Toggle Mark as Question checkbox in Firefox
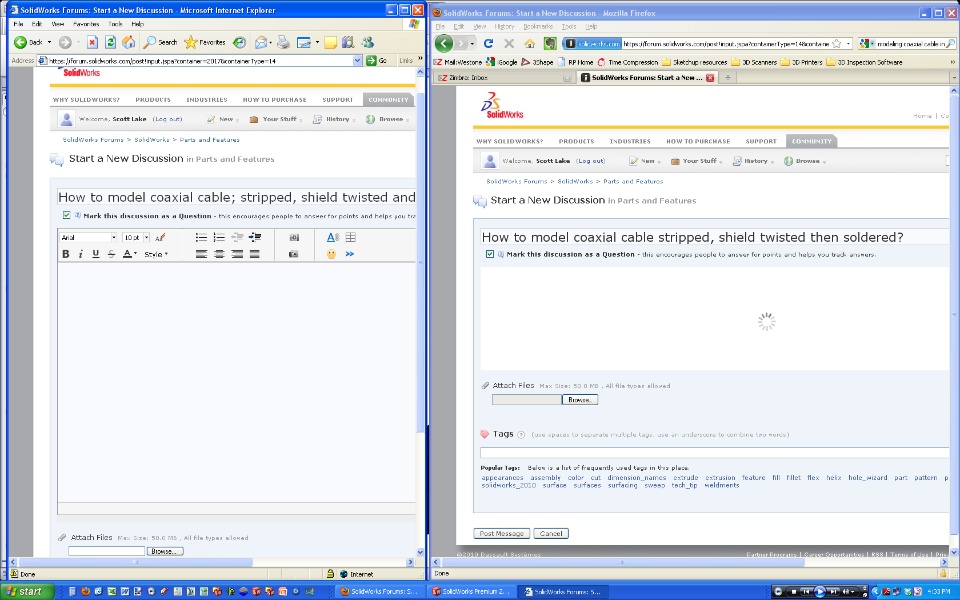Screen dimensions: 960x600 click(x=490, y=254)
